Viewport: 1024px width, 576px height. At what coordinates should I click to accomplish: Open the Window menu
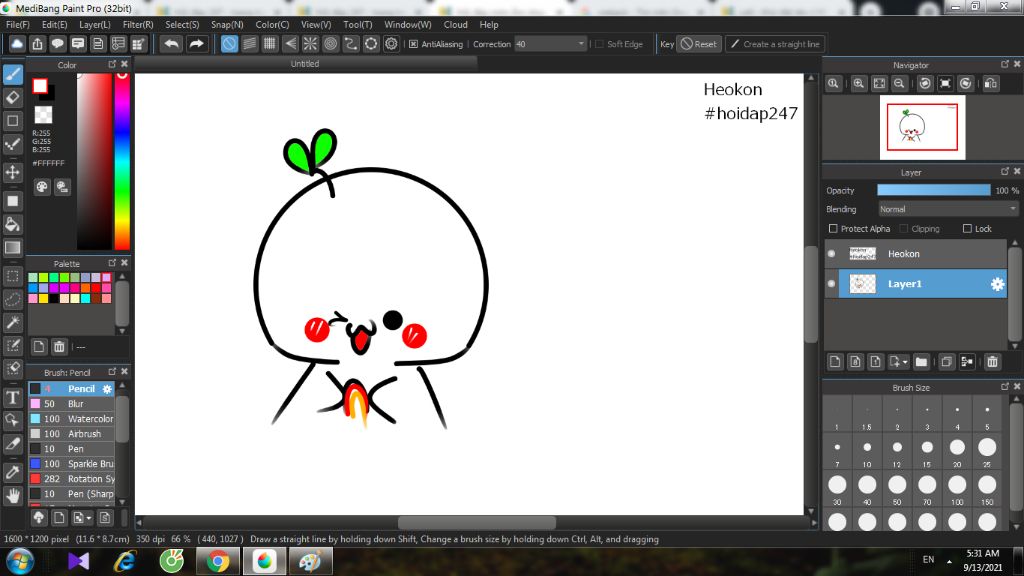click(408, 25)
